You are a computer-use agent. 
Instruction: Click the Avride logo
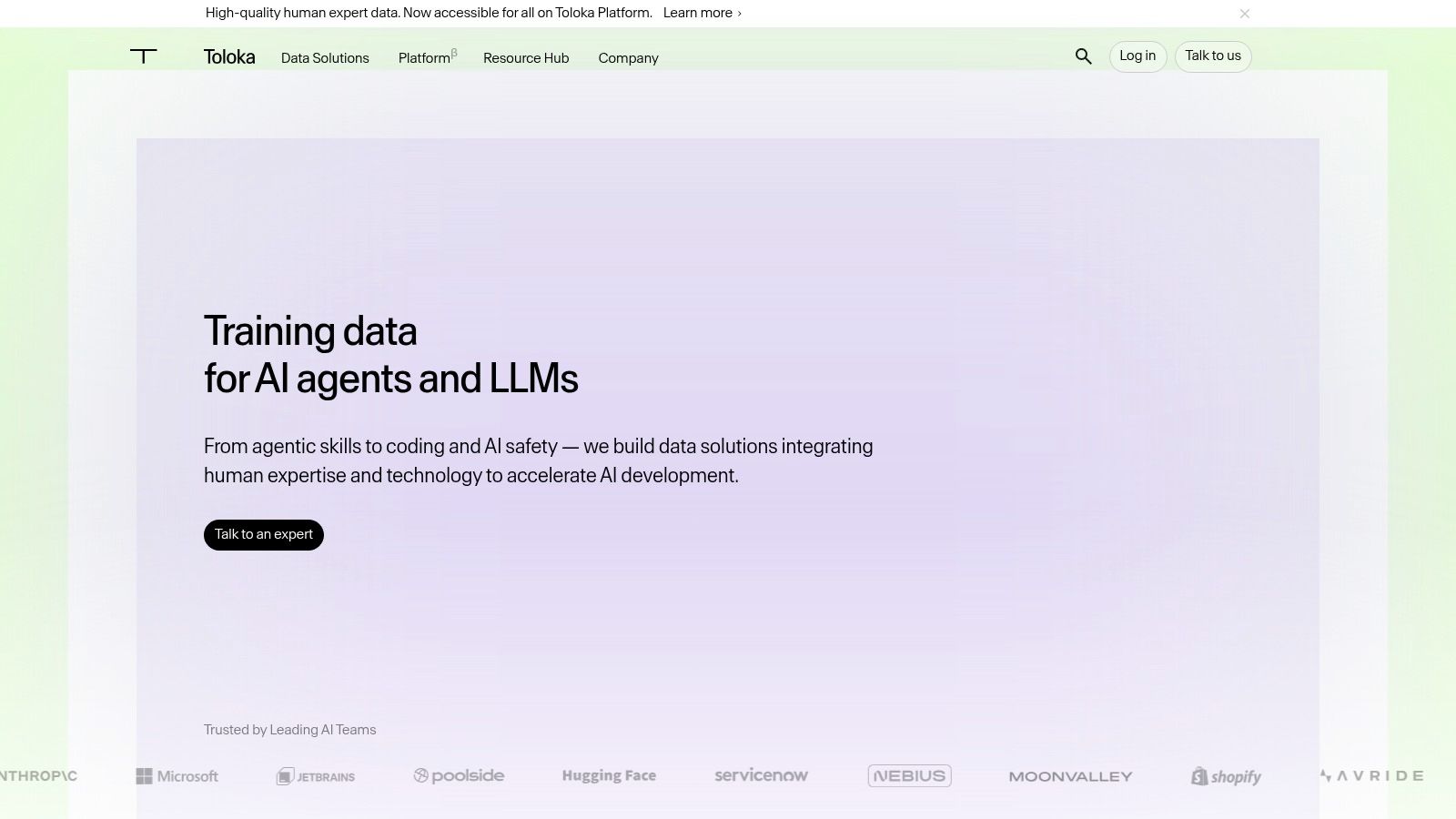(x=1371, y=775)
